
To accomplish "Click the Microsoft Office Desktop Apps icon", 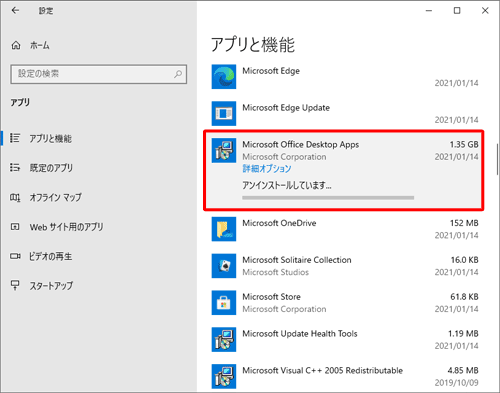I will [x=224, y=150].
